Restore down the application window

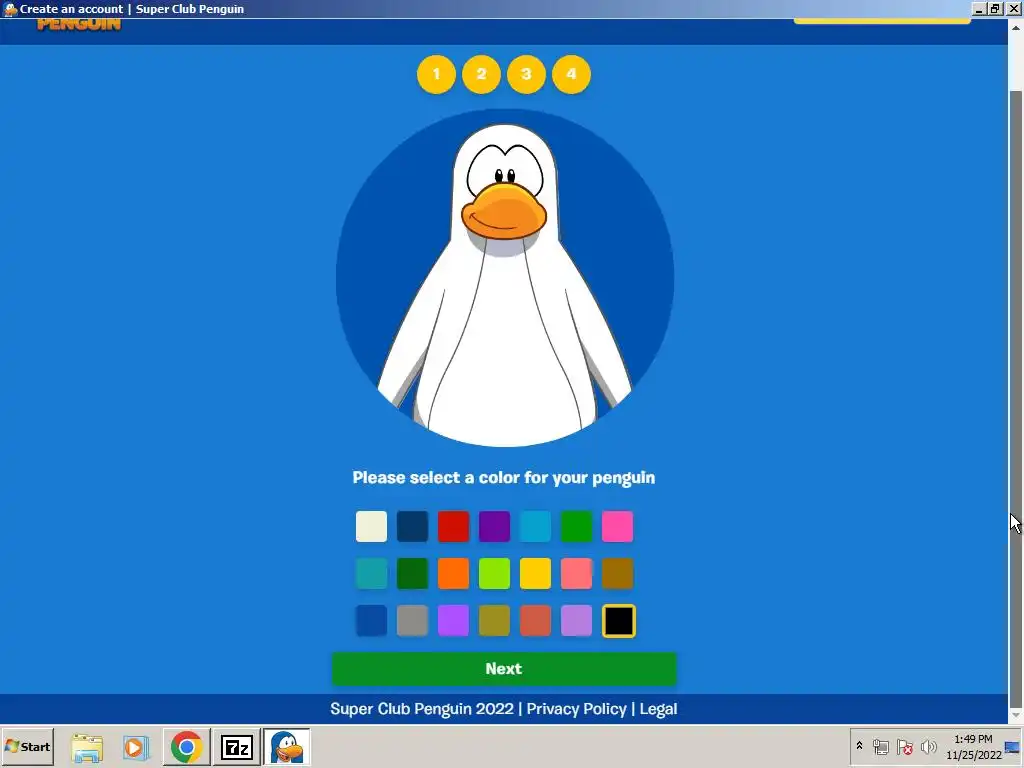click(x=995, y=9)
